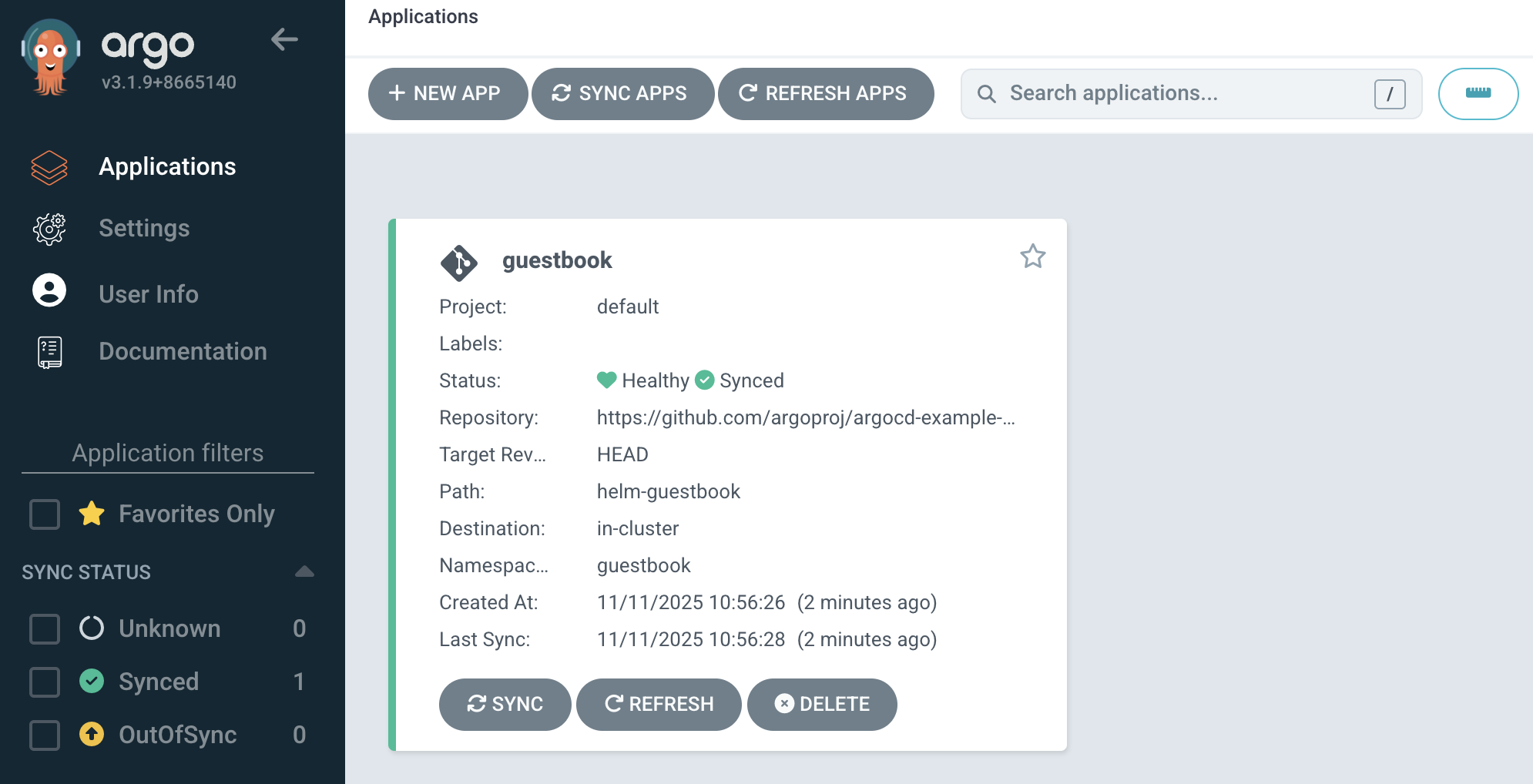Open Documentation in the sidebar

tap(183, 351)
